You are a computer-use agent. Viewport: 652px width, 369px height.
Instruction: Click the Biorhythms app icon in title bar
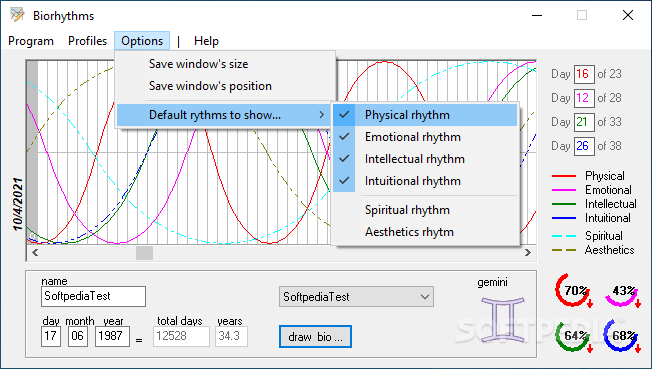tap(17, 15)
